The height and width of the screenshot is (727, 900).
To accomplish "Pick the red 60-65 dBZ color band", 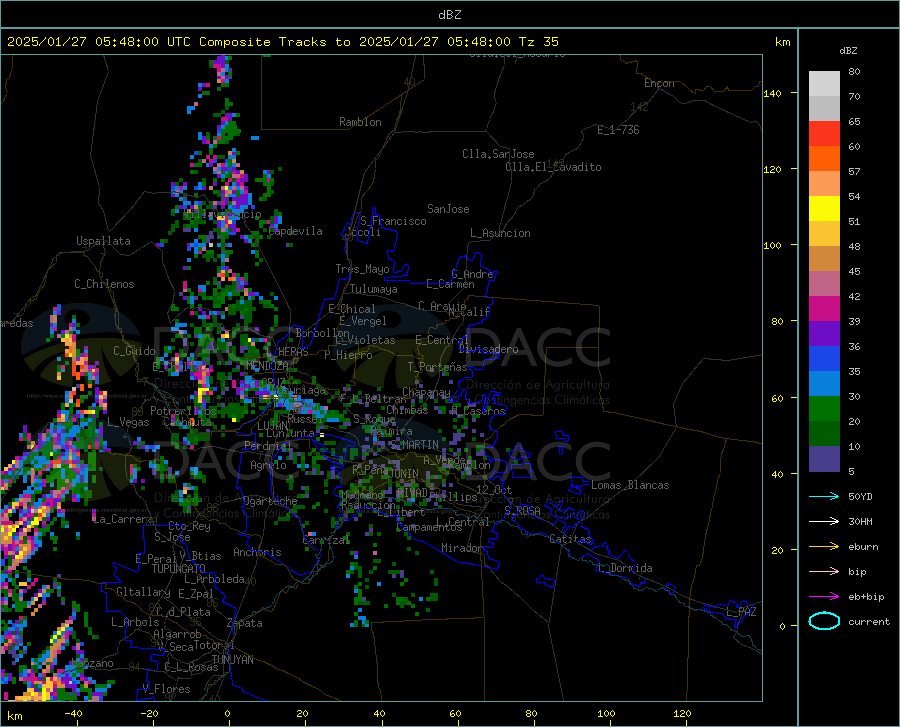I will pos(824,134).
